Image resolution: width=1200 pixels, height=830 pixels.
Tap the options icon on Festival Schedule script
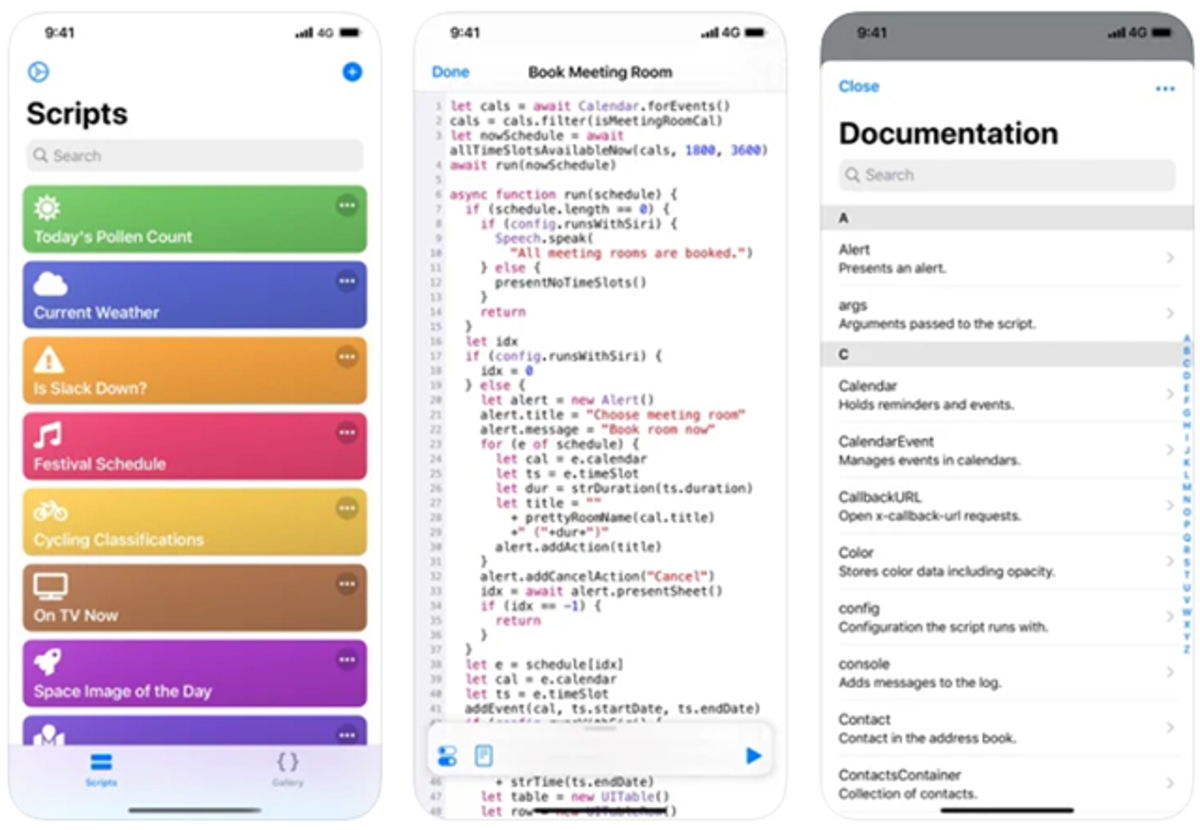[347, 430]
